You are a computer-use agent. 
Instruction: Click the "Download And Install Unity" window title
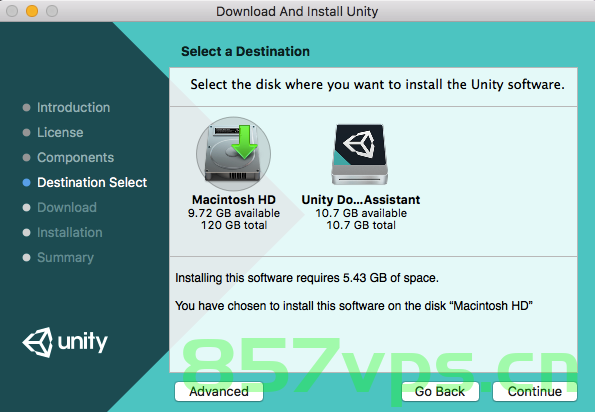tap(297, 11)
